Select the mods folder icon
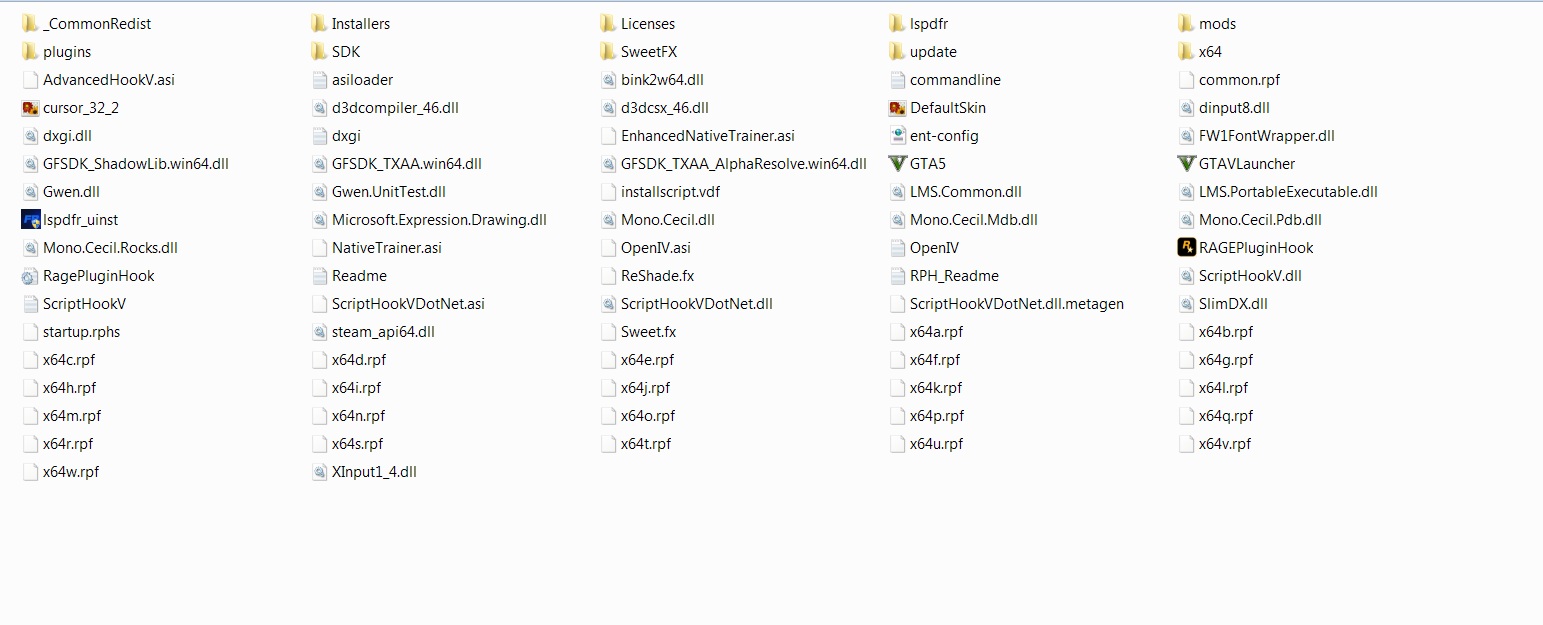This screenshot has height=625, width=1543. point(1186,23)
